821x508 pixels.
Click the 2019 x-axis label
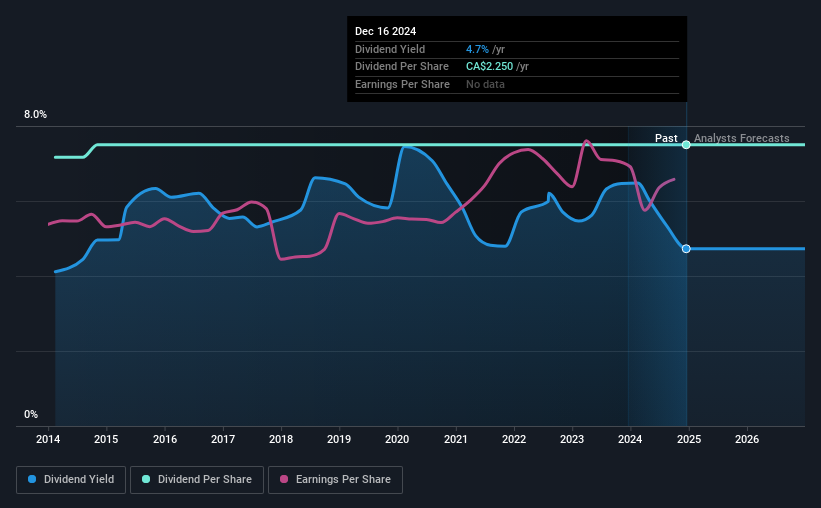point(339,439)
